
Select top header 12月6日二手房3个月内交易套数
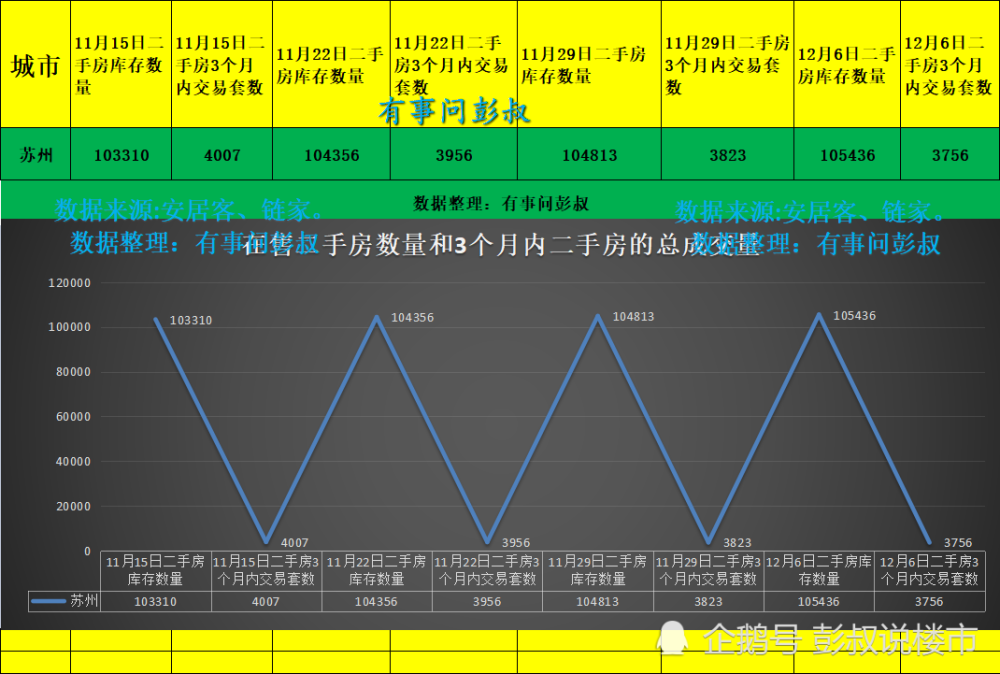pyautogui.click(x=950, y=64)
